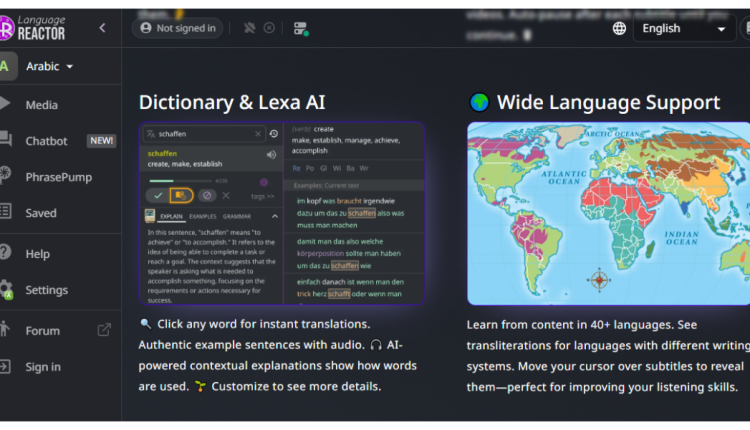This screenshot has width=750, height=430.
Task: Click the Not signed in button
Action: click(177, 28)
